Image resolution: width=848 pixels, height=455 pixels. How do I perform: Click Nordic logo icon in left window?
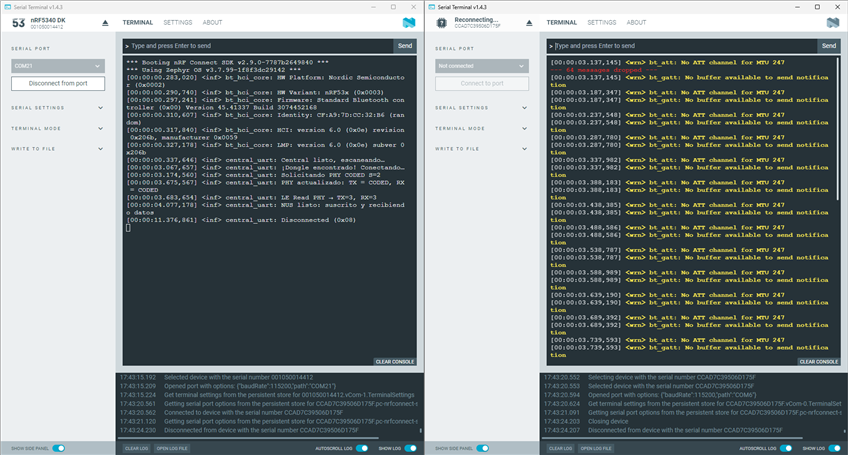409,23
